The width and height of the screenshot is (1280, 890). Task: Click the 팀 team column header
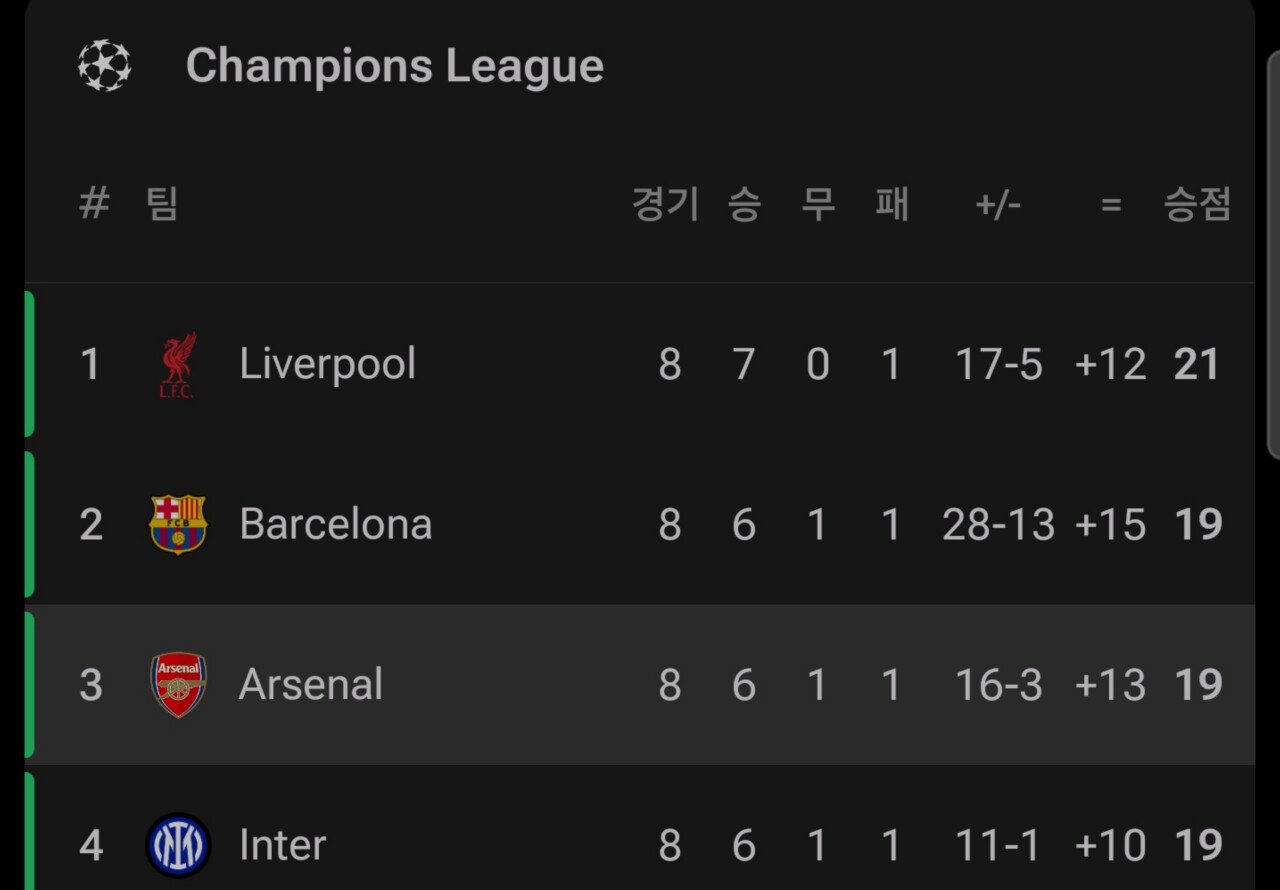[162, 204]
